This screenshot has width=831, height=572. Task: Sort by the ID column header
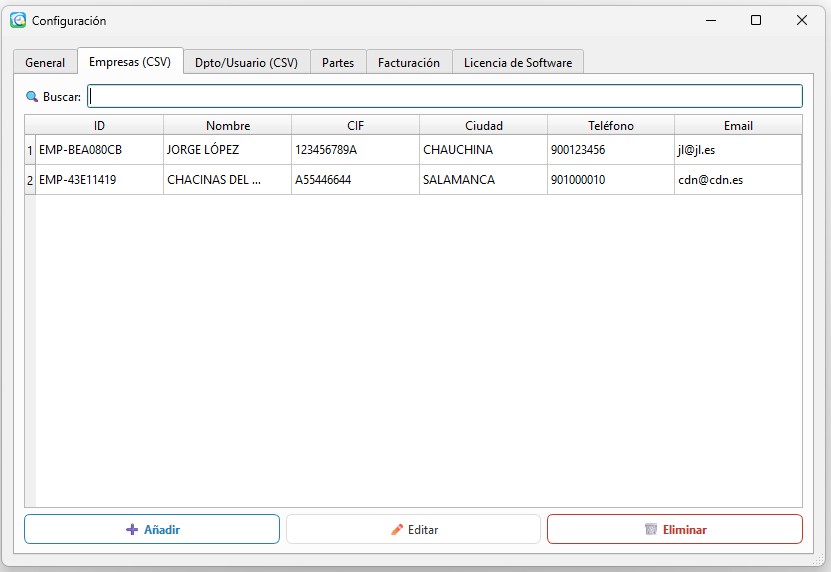(x=99, y=126)
